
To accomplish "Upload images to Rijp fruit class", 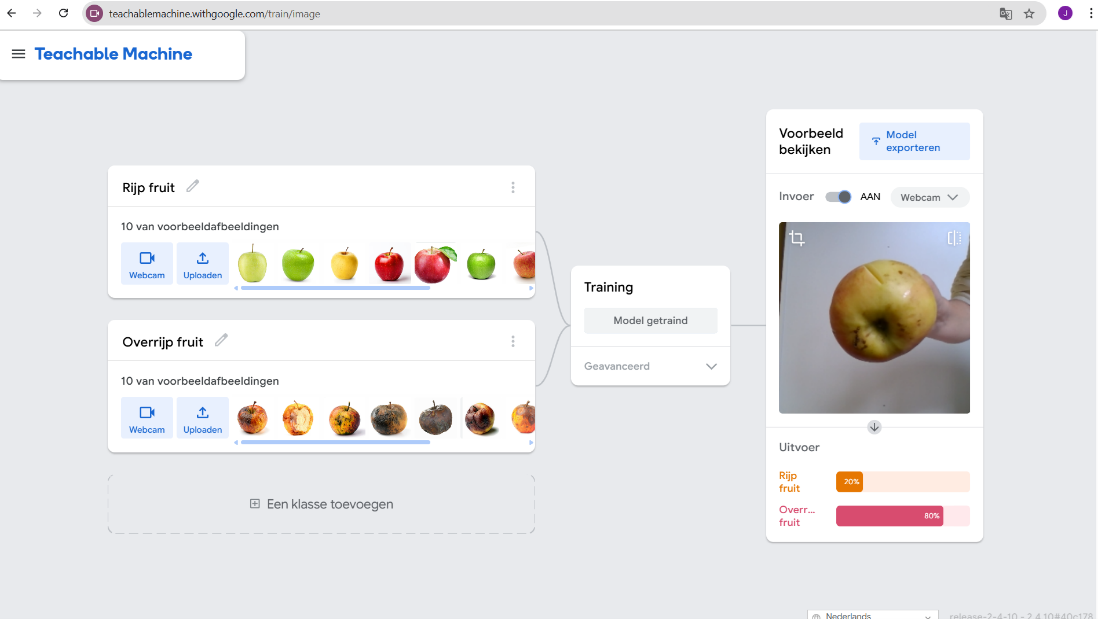I will 202,263.
